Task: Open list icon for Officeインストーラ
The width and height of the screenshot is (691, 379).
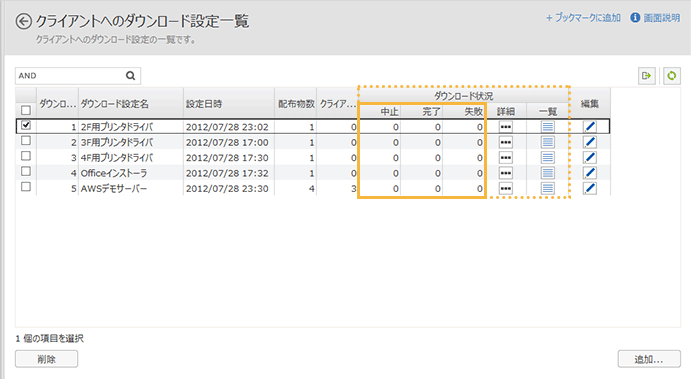Action: (x=548, y=173)
